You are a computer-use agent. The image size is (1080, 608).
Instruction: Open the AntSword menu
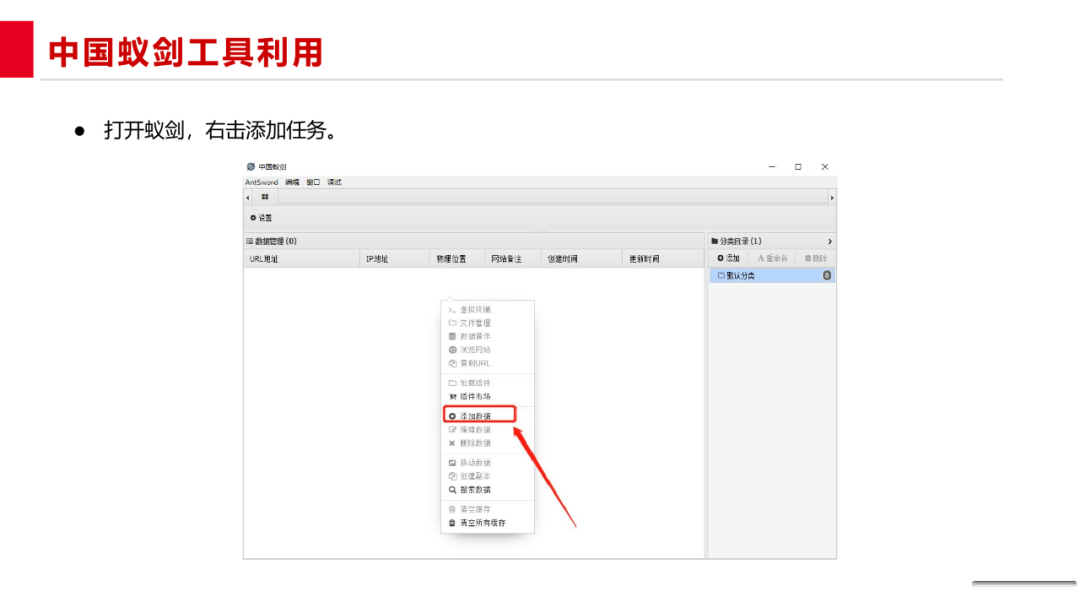[261, 182]
